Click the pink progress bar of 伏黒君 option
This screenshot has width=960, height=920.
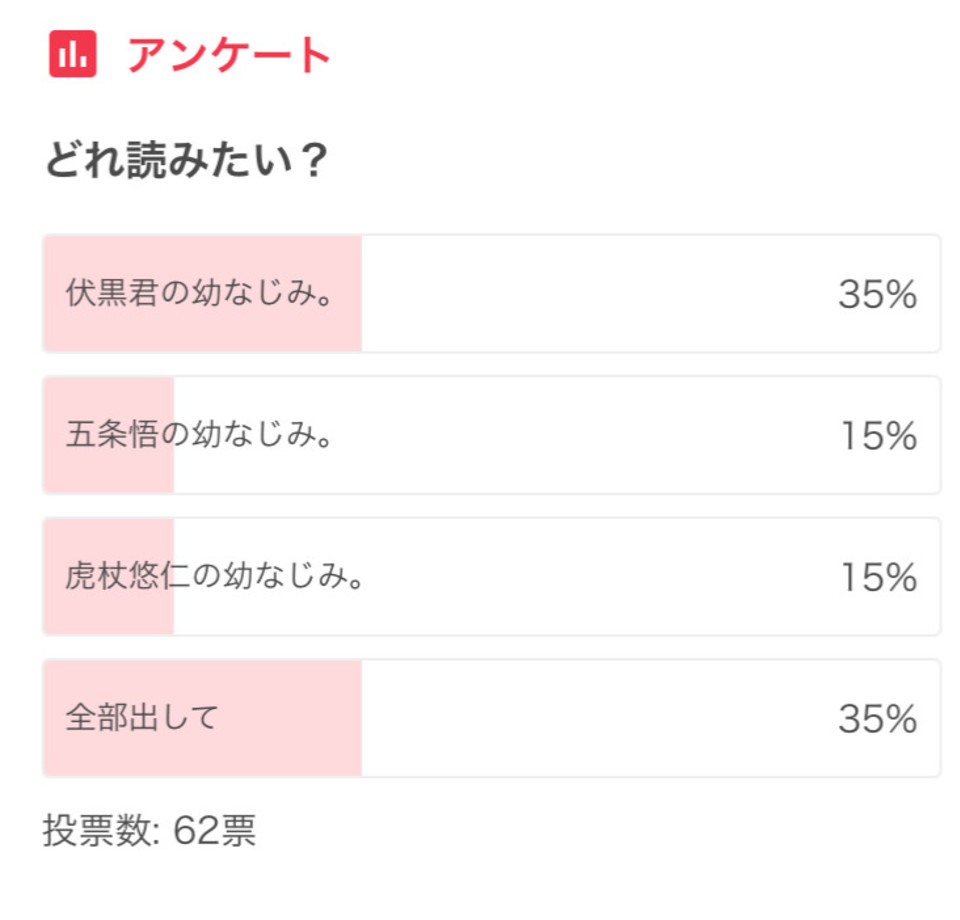pos(203,293)
